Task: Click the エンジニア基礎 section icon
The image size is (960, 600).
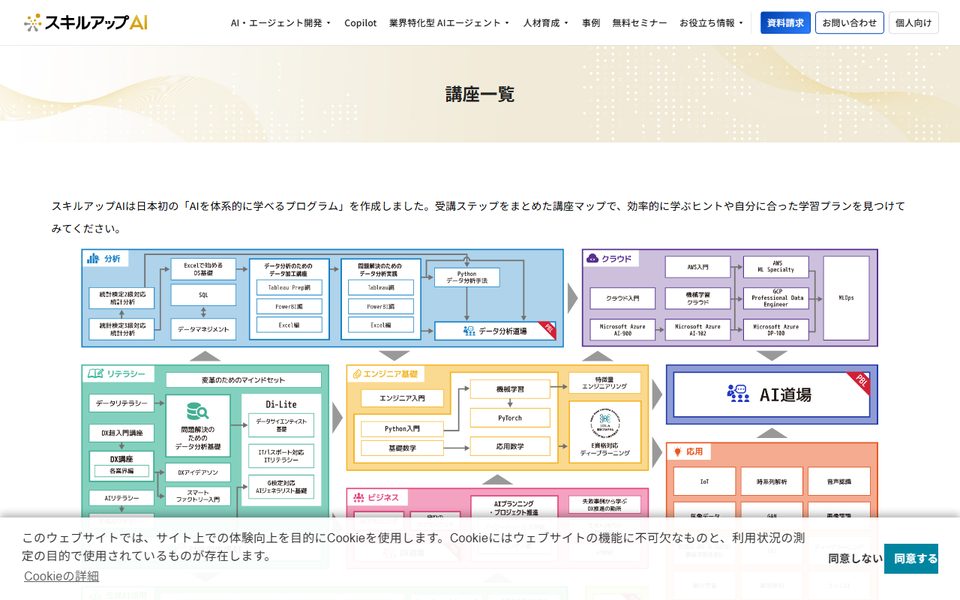Action: tap(356, 373)
